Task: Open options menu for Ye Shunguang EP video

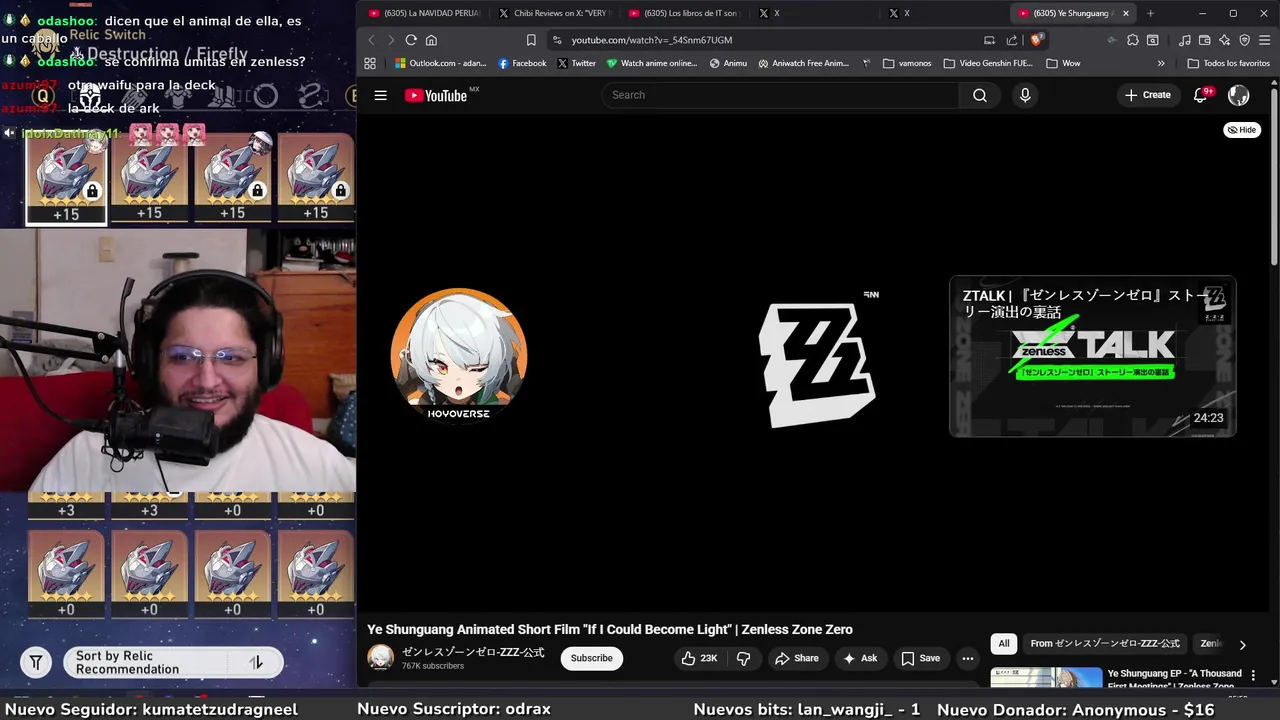Action: coord(1253,676)
